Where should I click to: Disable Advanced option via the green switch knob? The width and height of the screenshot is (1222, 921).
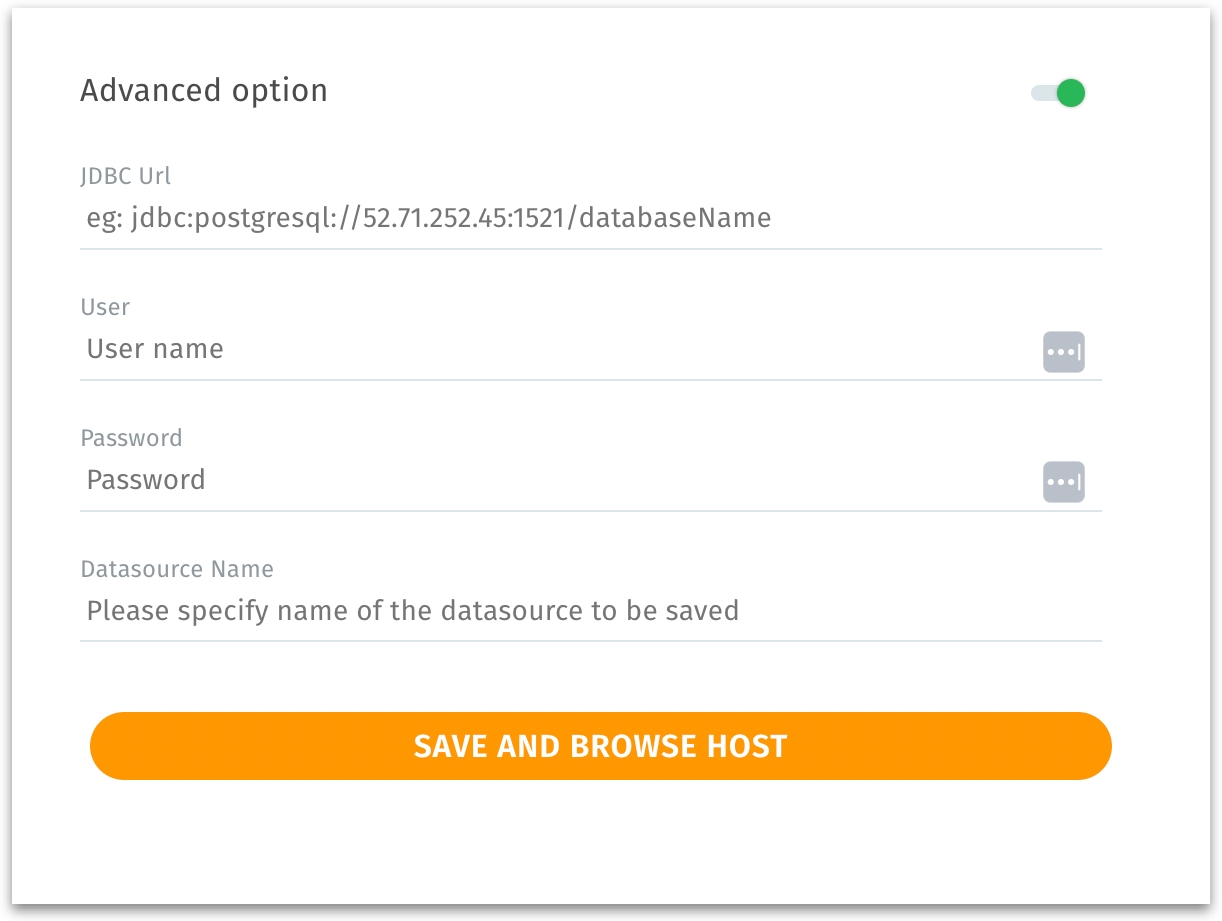click(x=1071, y=94)
